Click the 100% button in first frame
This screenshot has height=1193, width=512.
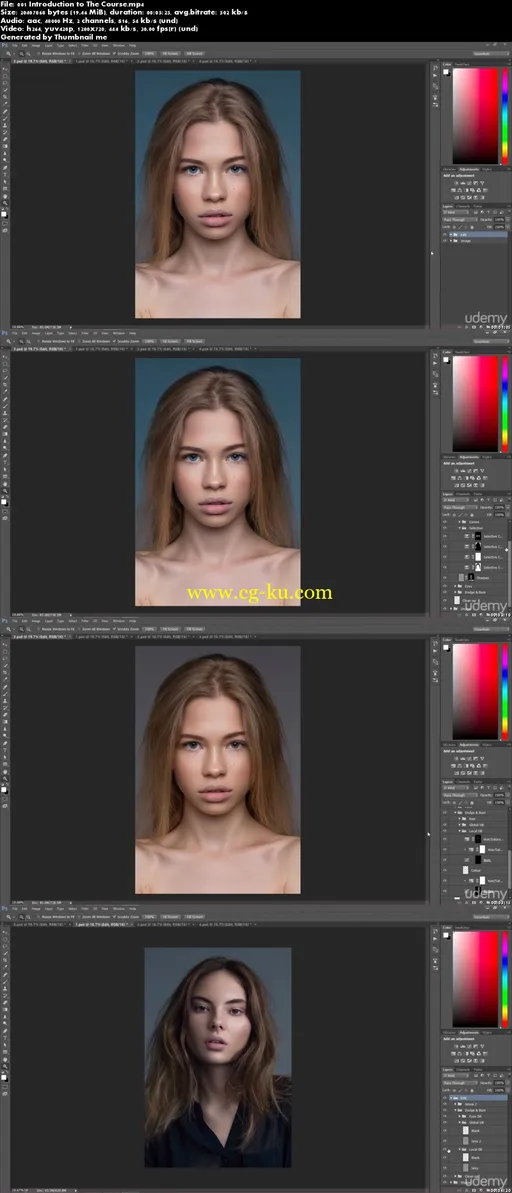click(149, 53)
